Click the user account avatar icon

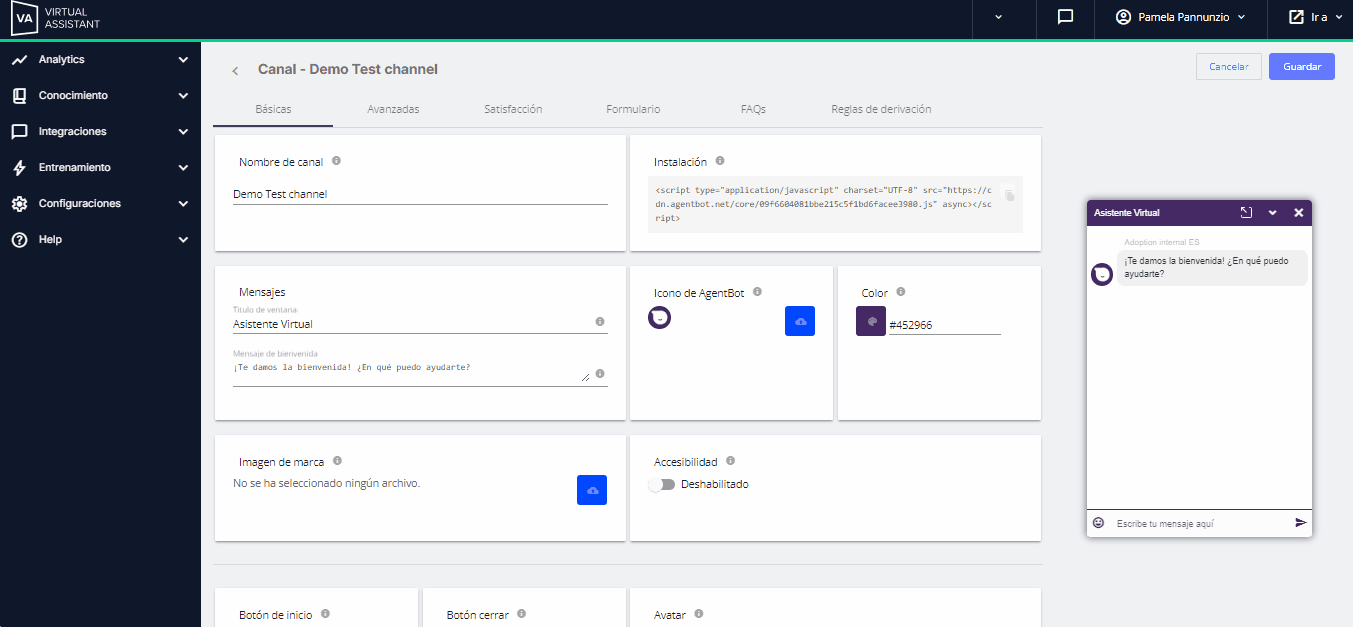click(1123, 17)
